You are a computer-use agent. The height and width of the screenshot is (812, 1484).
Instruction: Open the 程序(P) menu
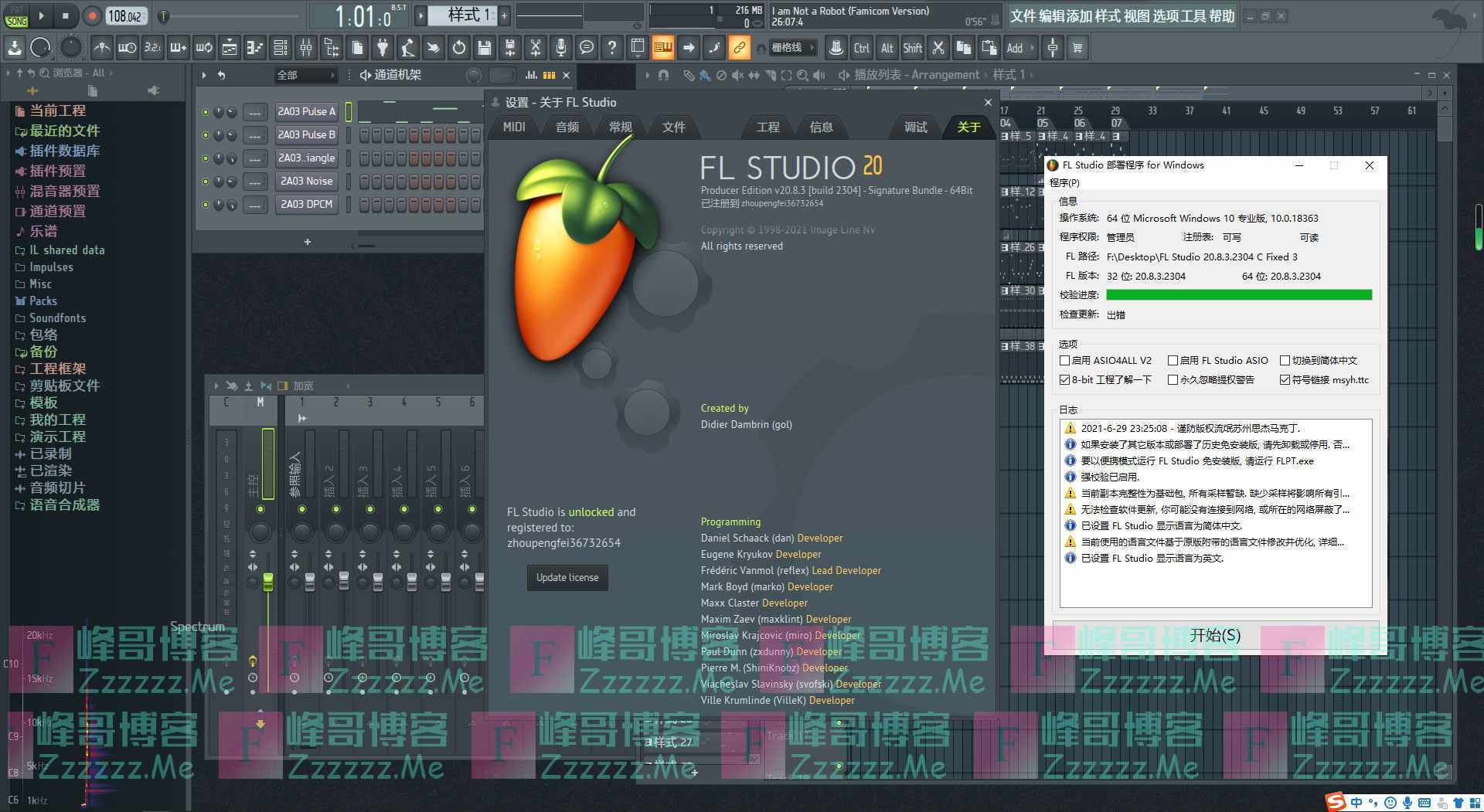pyautogui.click(x=1064, y=183)
